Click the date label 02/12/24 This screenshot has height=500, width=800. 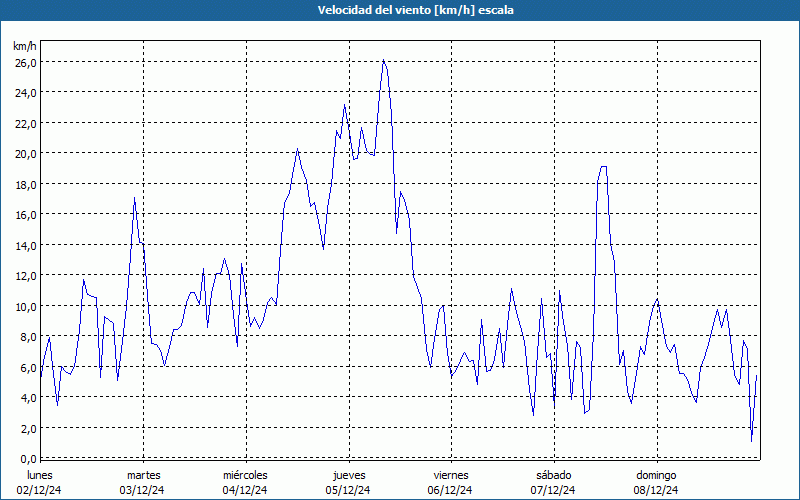pyautogui.click(x=39, y=490)
